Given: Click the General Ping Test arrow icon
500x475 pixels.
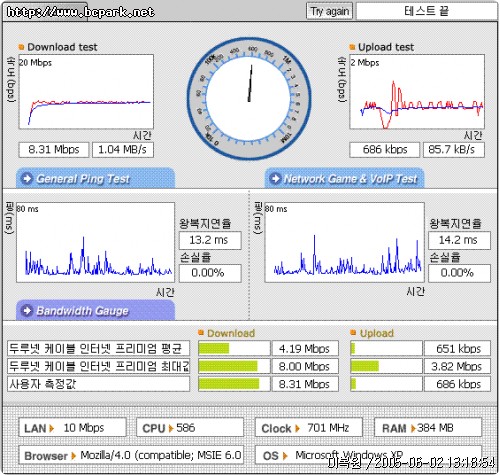Looking at the screenshot, I should (x=27, y=179).
